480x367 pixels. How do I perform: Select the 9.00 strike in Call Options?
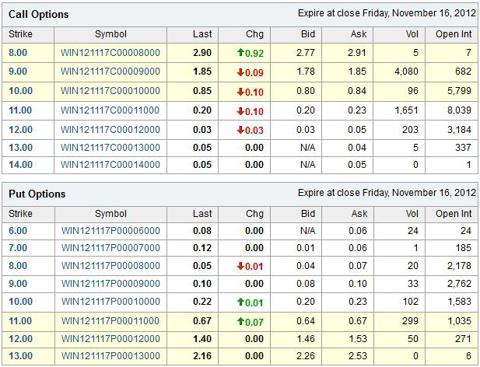(x=18, y=71)
